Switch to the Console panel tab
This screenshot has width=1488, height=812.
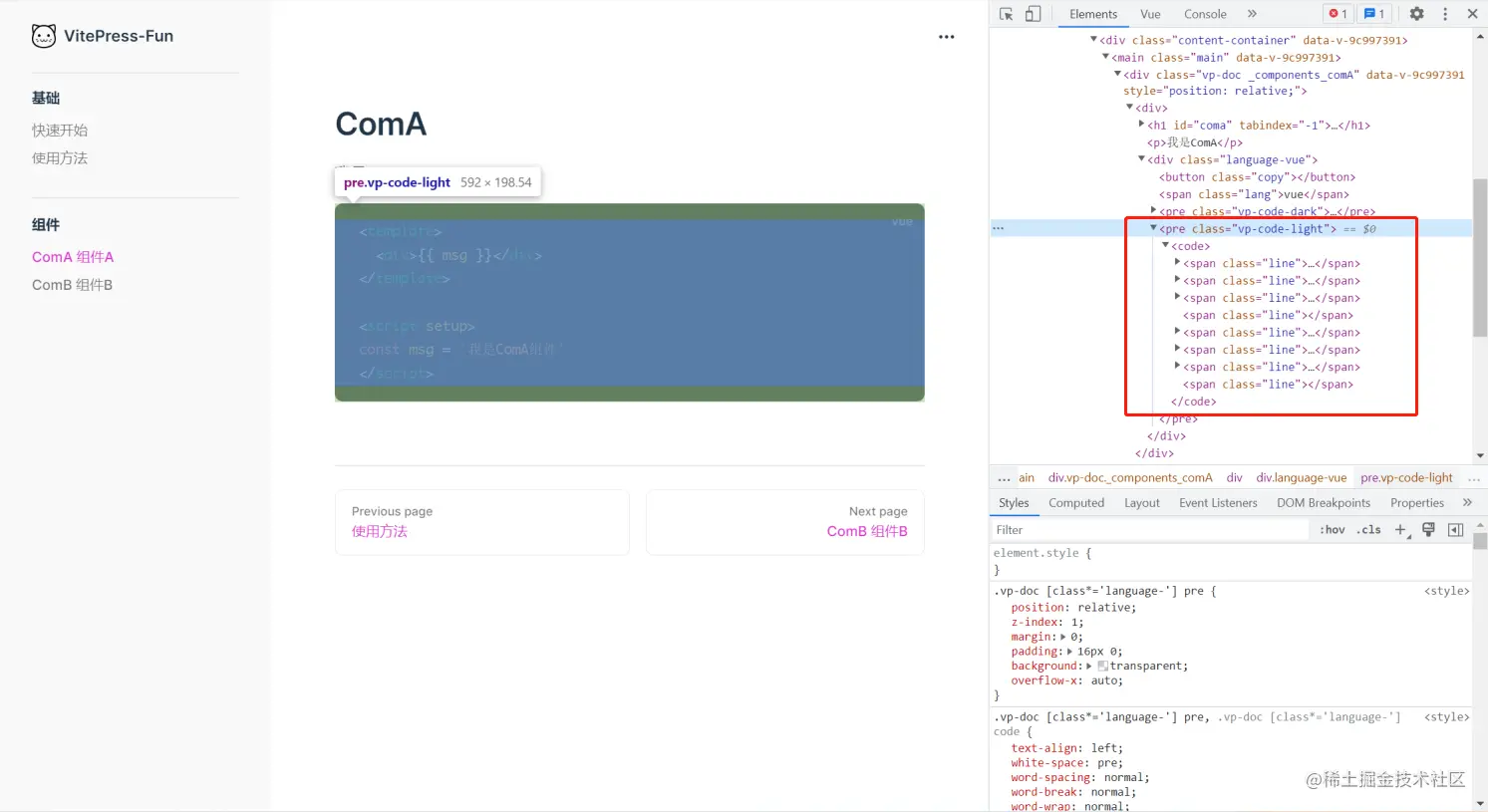click(1205, 14)
